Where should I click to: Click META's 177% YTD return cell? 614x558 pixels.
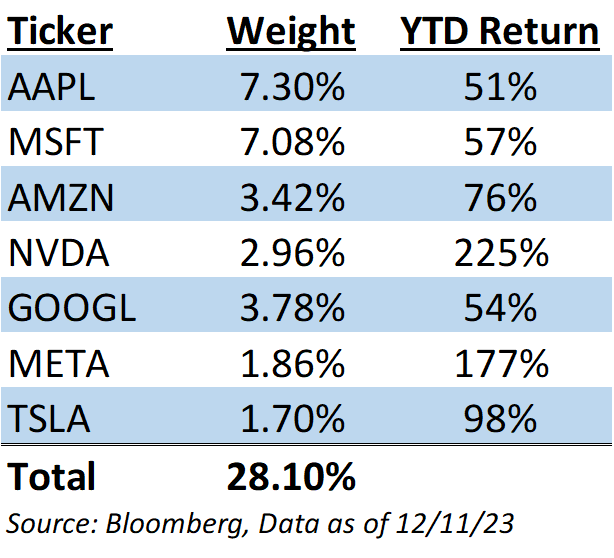click(x=499, y=363)
